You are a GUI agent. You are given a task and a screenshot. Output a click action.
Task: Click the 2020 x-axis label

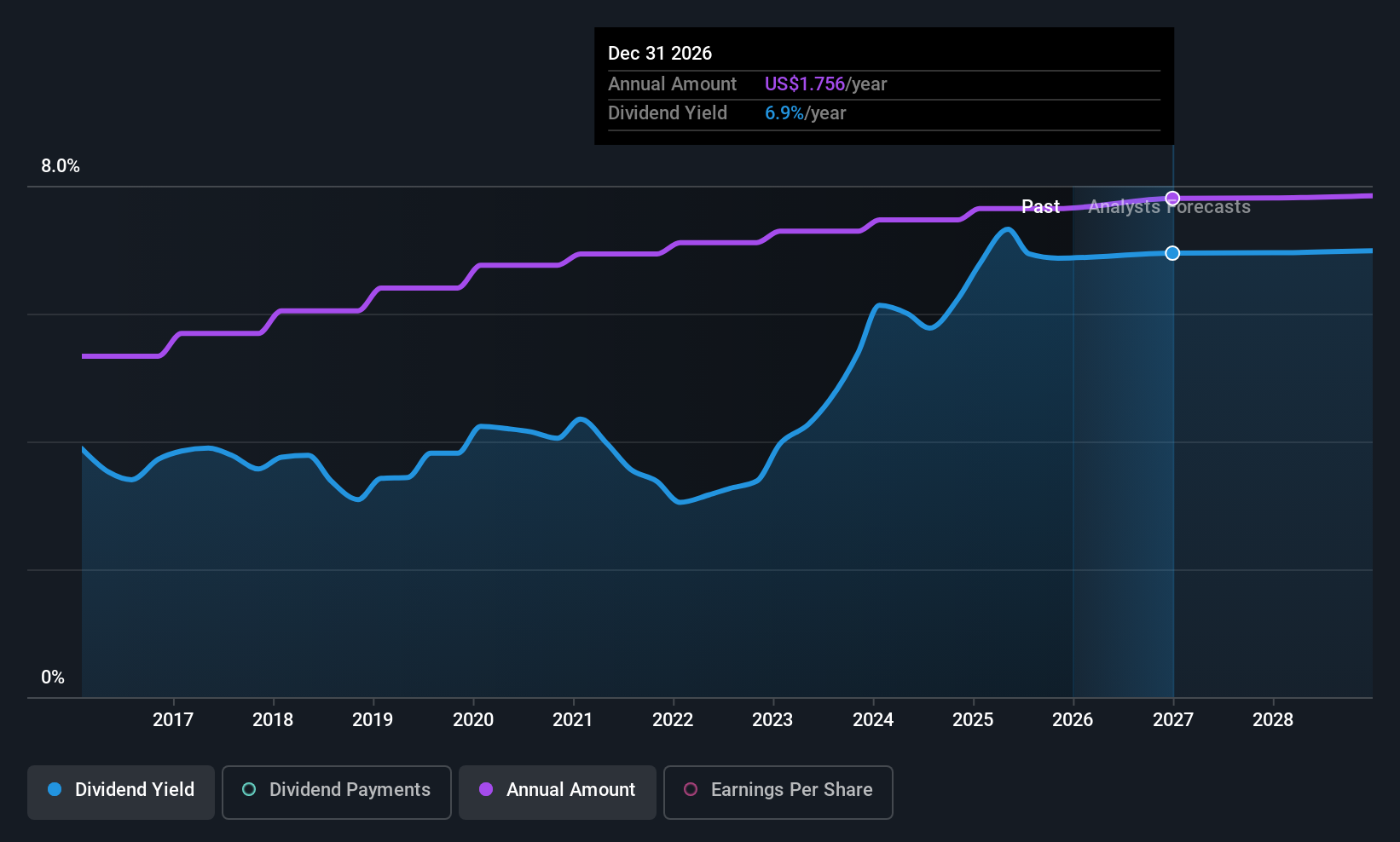tap(473, 719)
